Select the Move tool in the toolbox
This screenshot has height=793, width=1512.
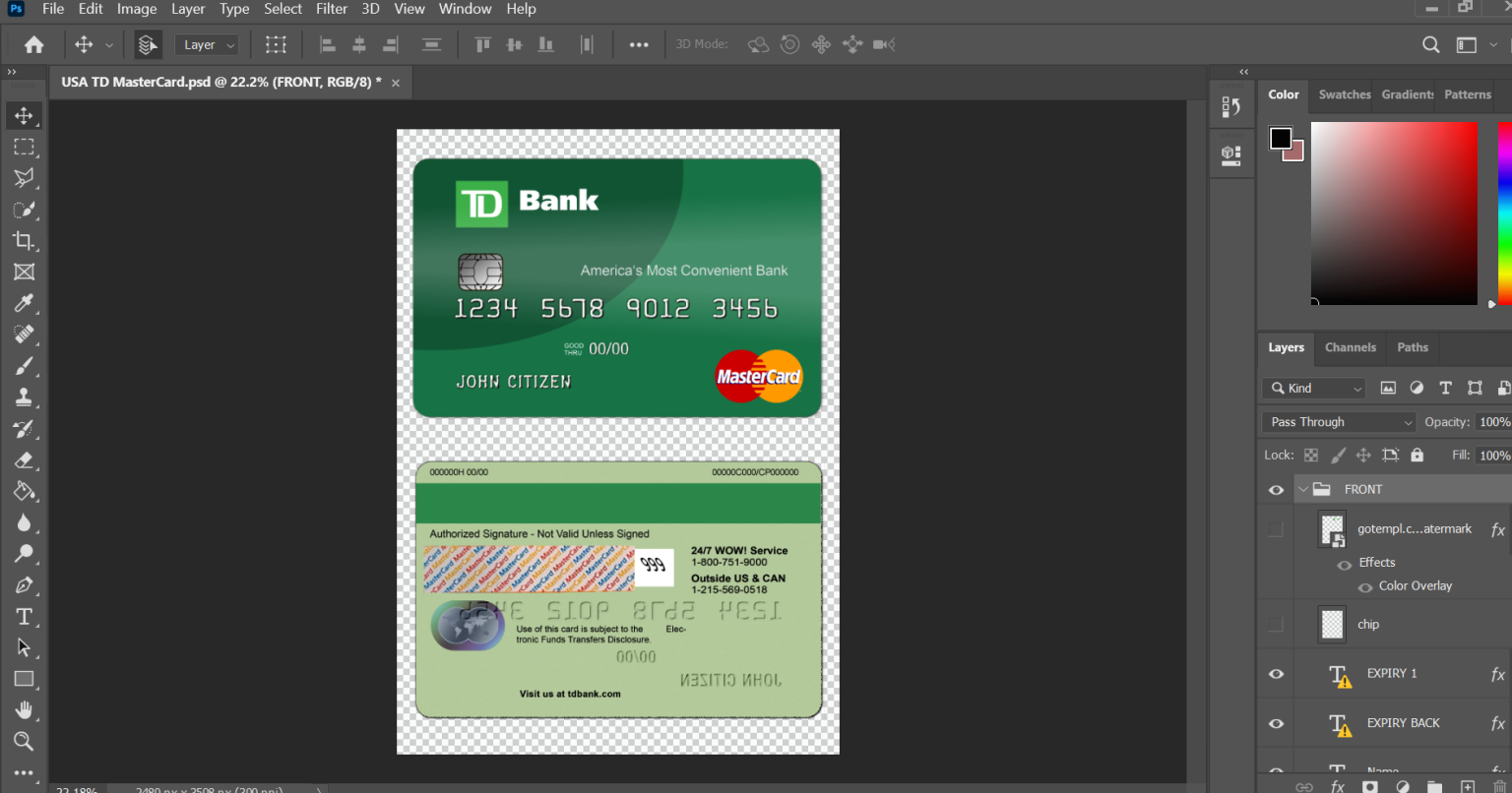pyautogui.click(x=24, y=115)
